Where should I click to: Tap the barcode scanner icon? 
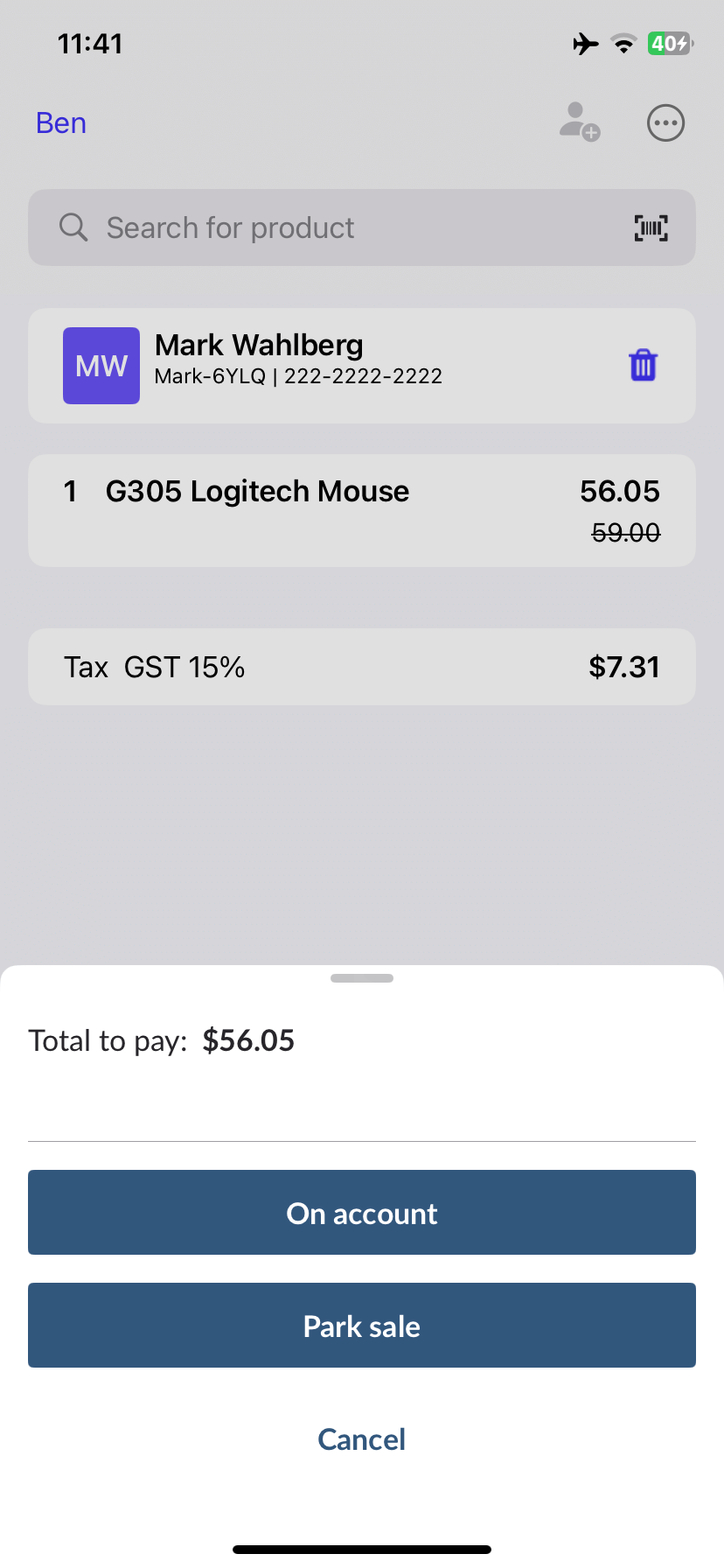651,227
